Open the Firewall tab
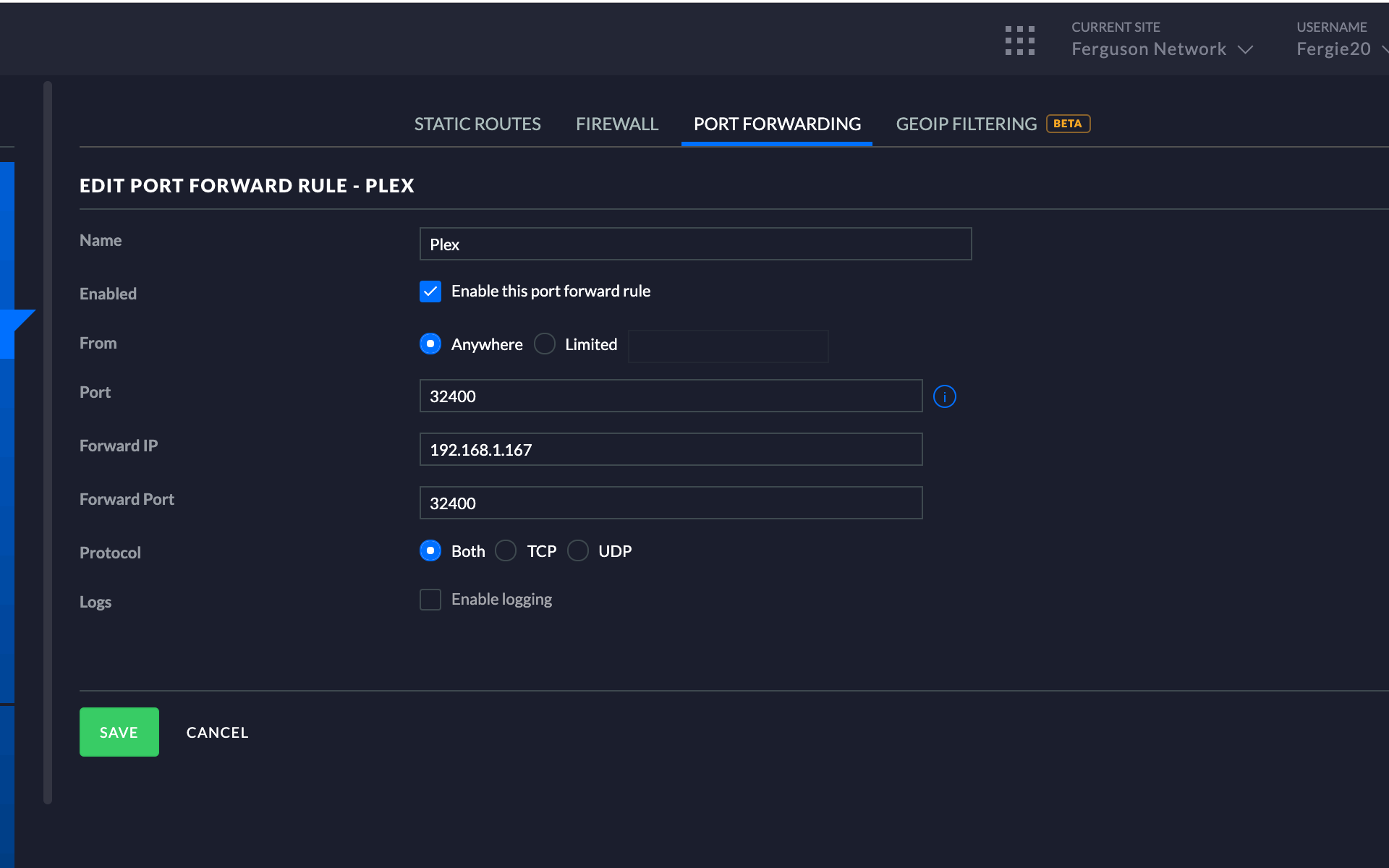This screenshot has width=1389, height=868. 617,124
